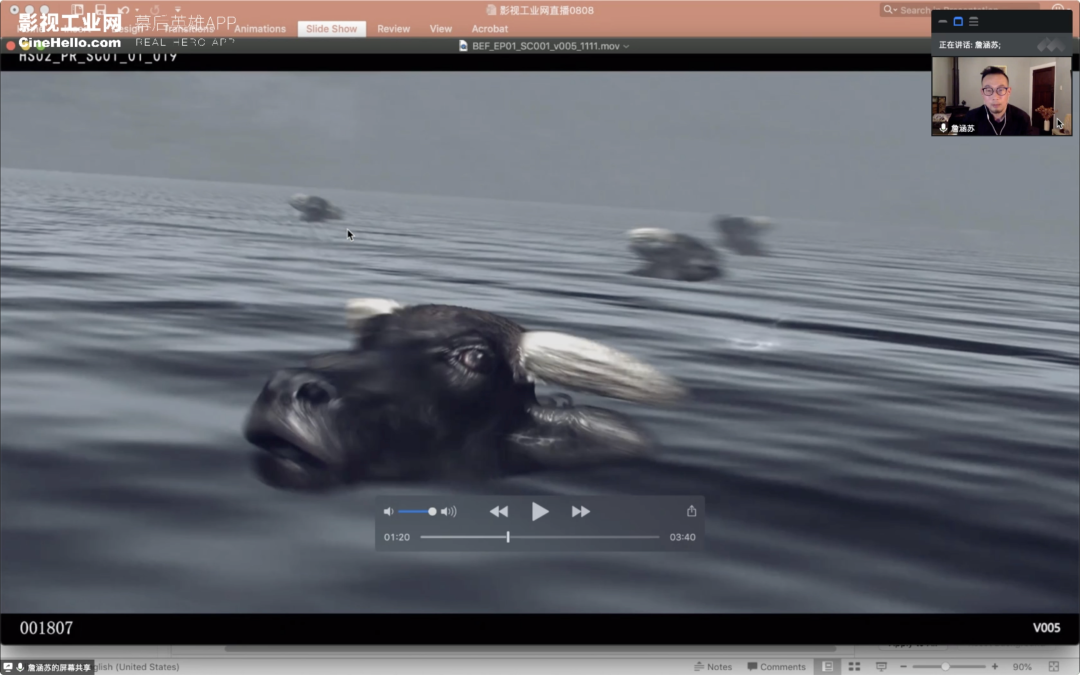Click the .mov file icon in title bar

pos(464,46)
